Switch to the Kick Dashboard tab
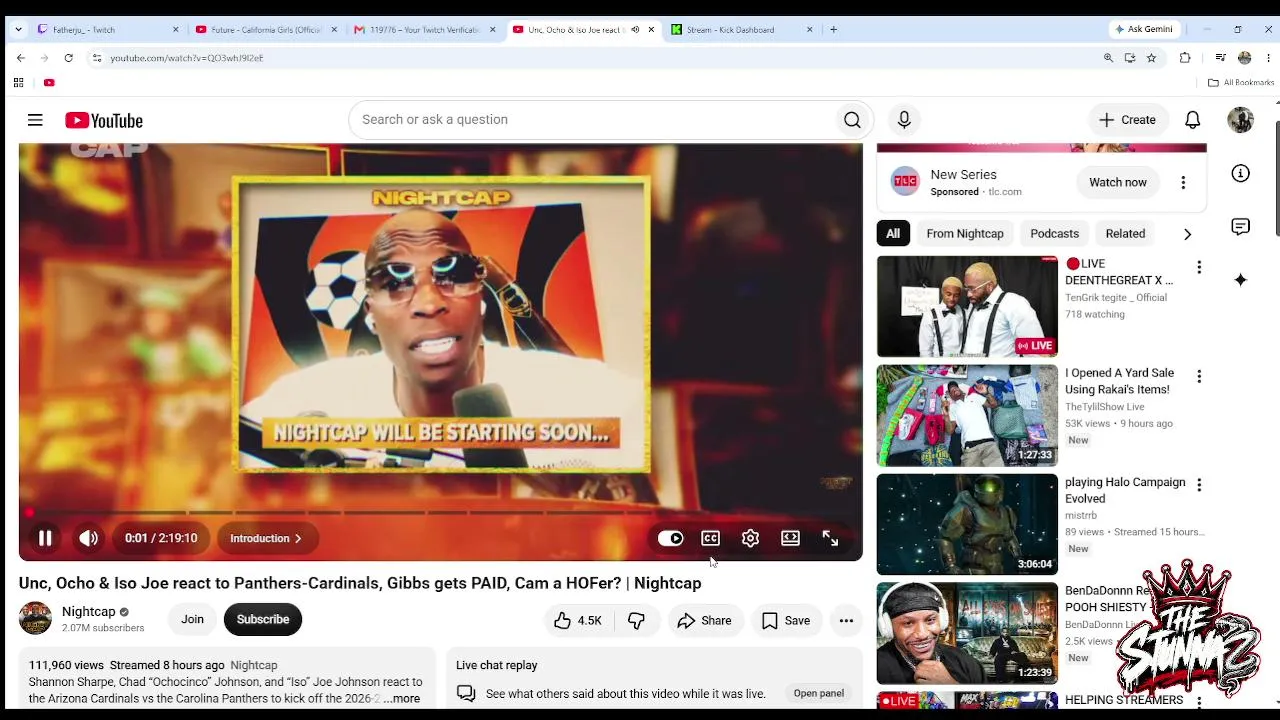This screenshot has width=1280, height=720. [x=742, y=30]
